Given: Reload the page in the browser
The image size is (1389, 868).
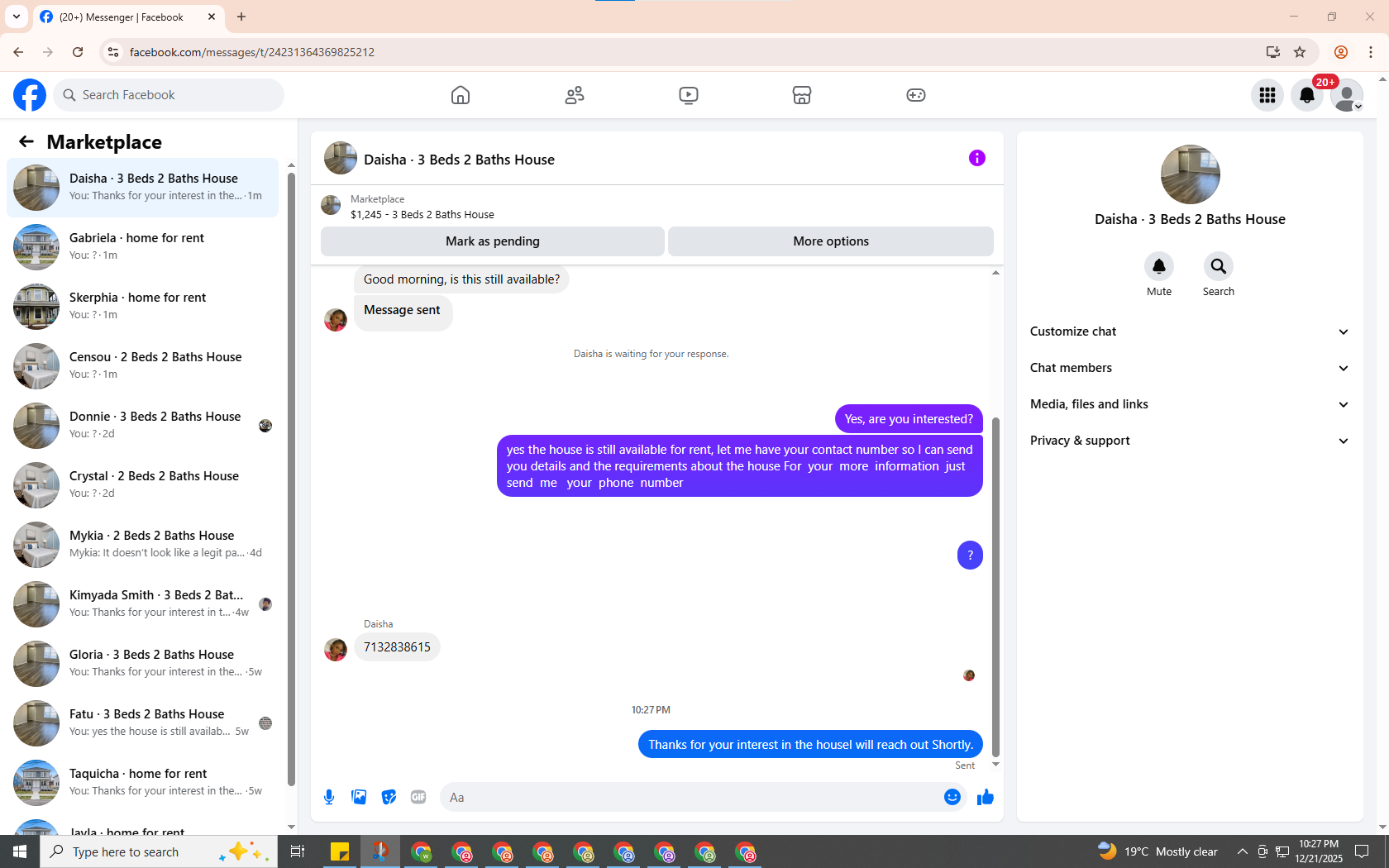Looking at the screenshot, I should [78, 52].
